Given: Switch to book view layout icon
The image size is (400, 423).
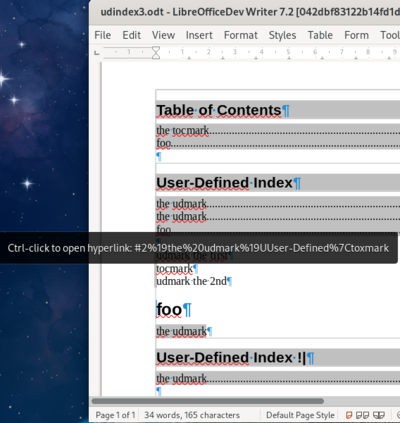Looking at the screenshot, I should click(379, 415).
